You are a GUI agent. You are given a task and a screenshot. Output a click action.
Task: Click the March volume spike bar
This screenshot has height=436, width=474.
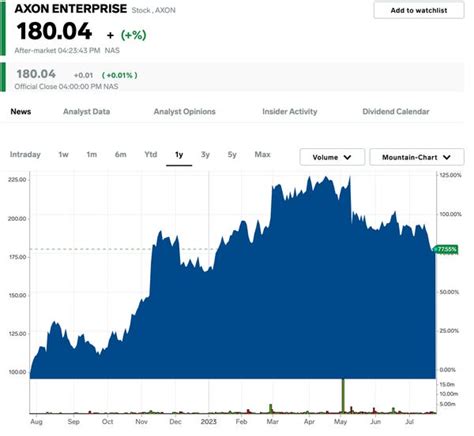point(271,408)
